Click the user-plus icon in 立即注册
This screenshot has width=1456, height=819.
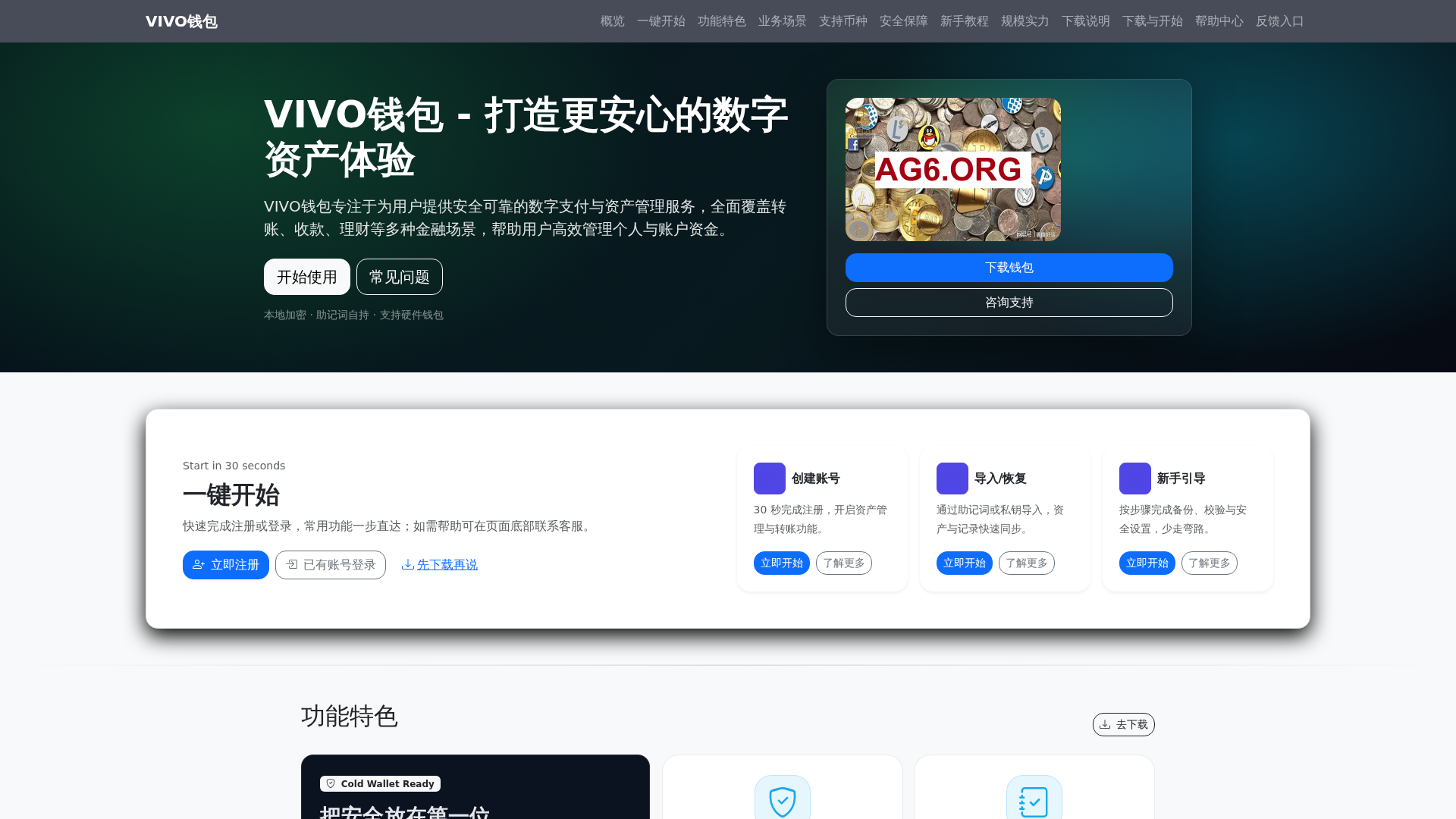click(x=199, y=565)
